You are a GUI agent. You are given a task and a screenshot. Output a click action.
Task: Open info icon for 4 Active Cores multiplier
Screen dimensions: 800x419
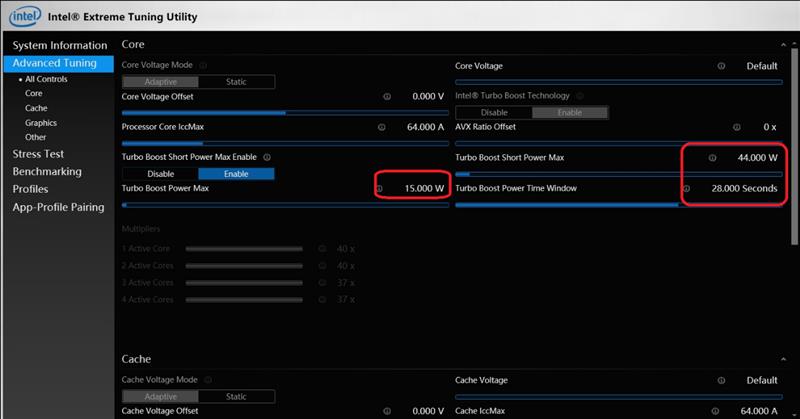[322, 300]
